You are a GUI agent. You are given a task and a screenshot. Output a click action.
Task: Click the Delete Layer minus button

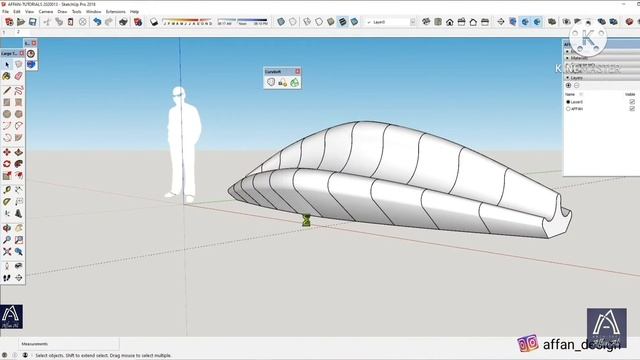576,85
